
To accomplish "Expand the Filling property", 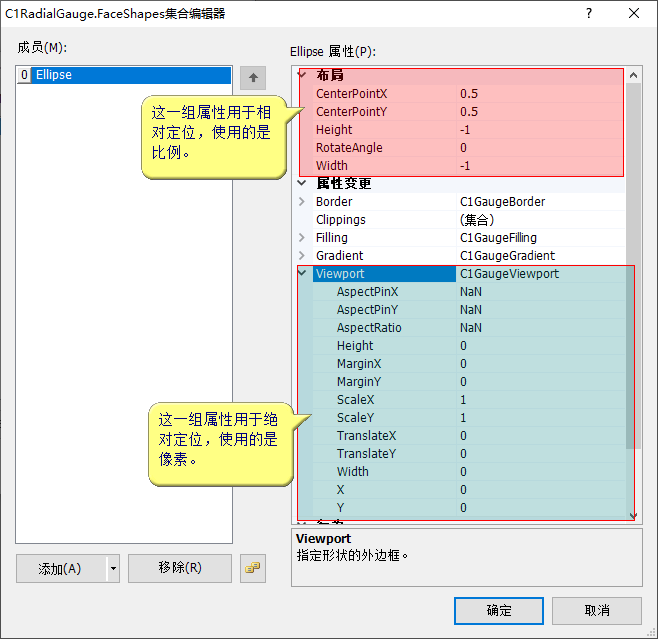I will [x=303, y=237].
